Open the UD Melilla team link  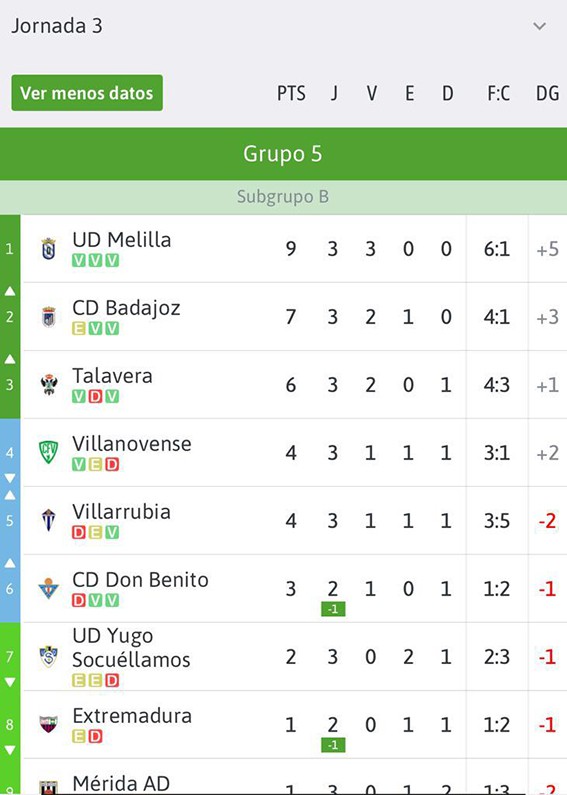click(122, 240)
